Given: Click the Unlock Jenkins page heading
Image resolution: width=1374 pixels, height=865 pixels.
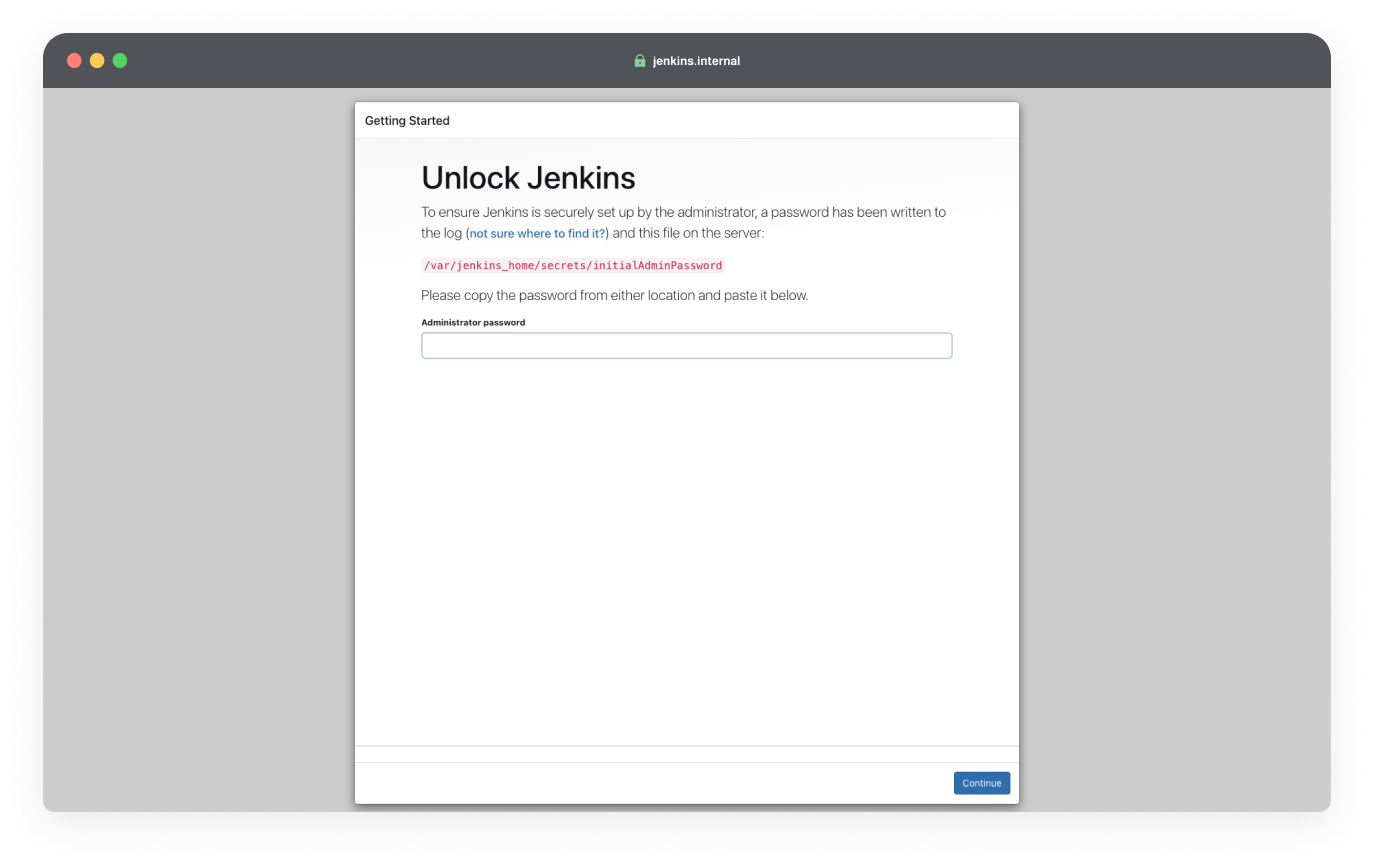Looking at the screenshot, I should [x=528, y=177].
